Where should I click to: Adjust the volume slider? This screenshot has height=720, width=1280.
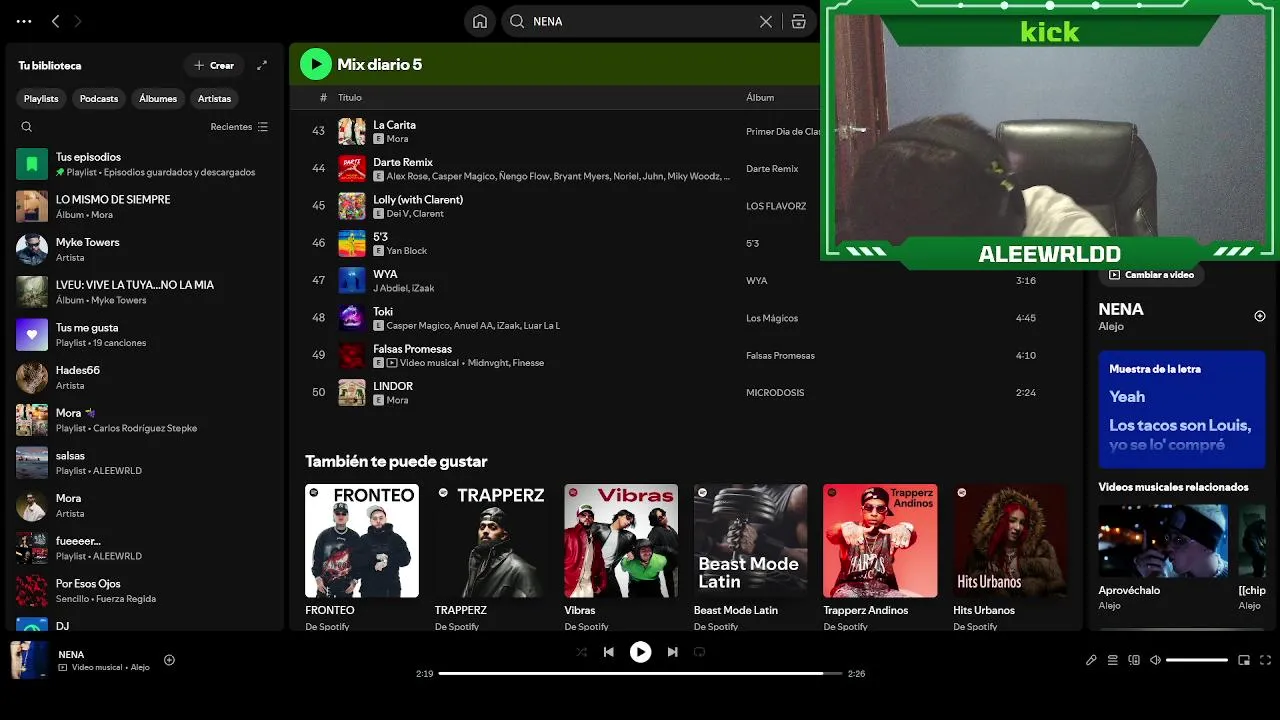coord(1197,660)
